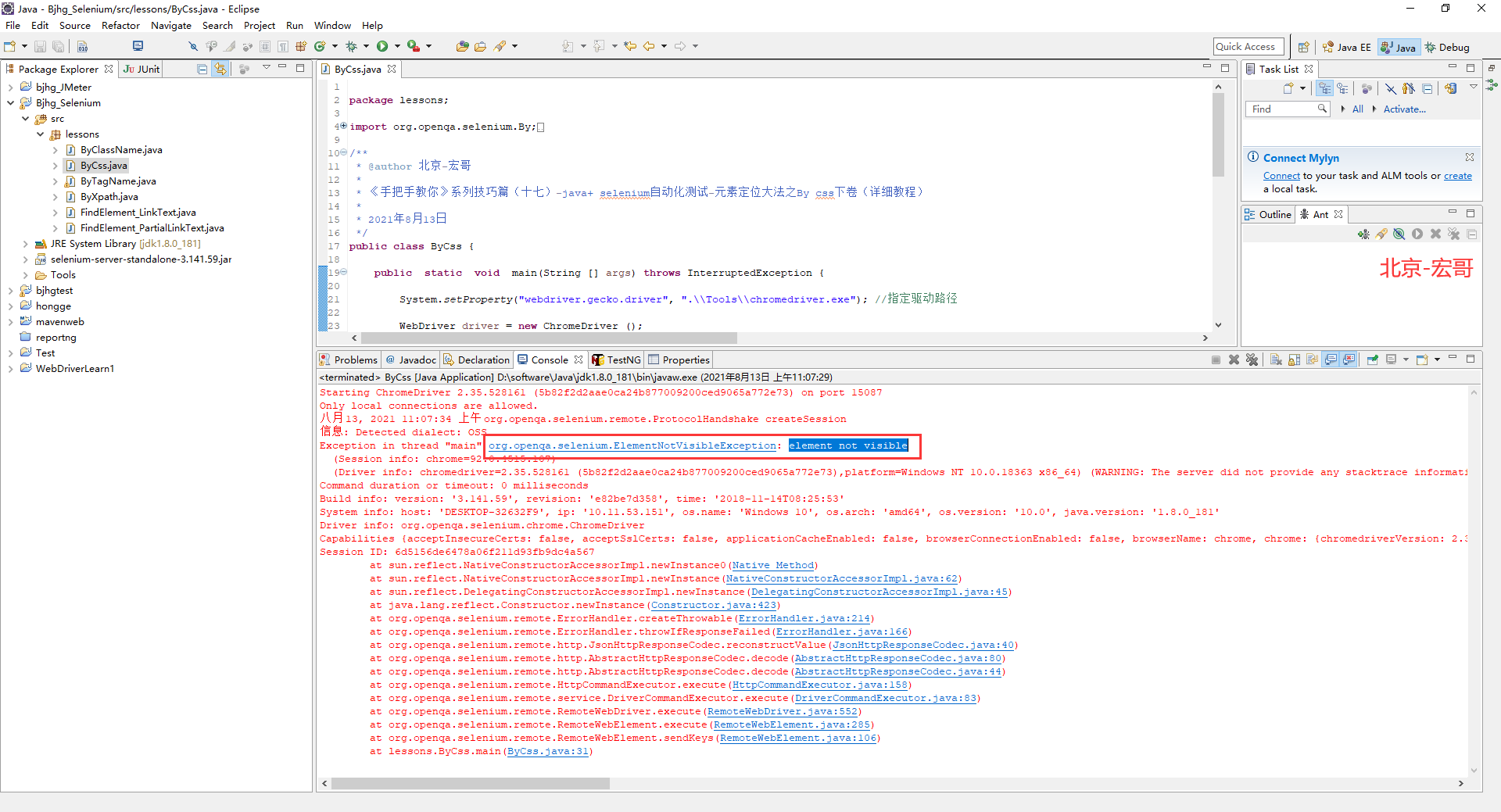
Task: Expand JRE System Library node
Action: (26, 244)
